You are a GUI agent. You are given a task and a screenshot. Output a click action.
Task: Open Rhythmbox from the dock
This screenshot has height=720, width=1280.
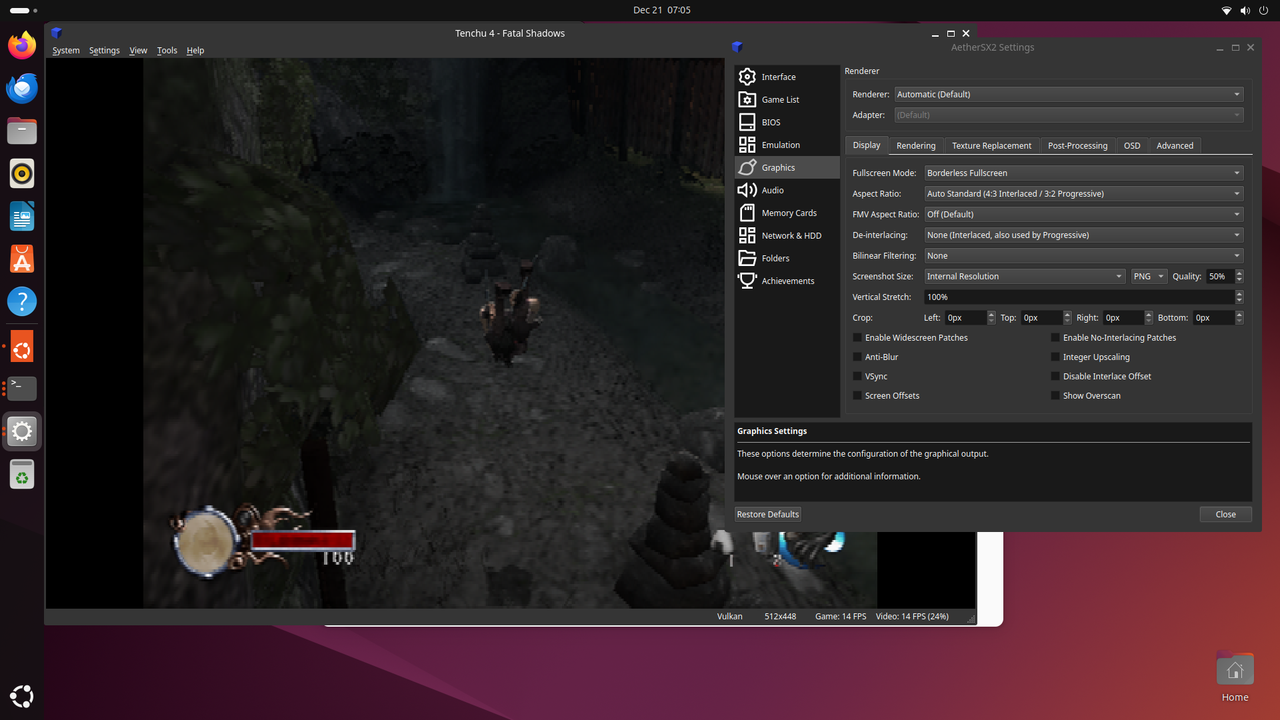click(22, 174)
